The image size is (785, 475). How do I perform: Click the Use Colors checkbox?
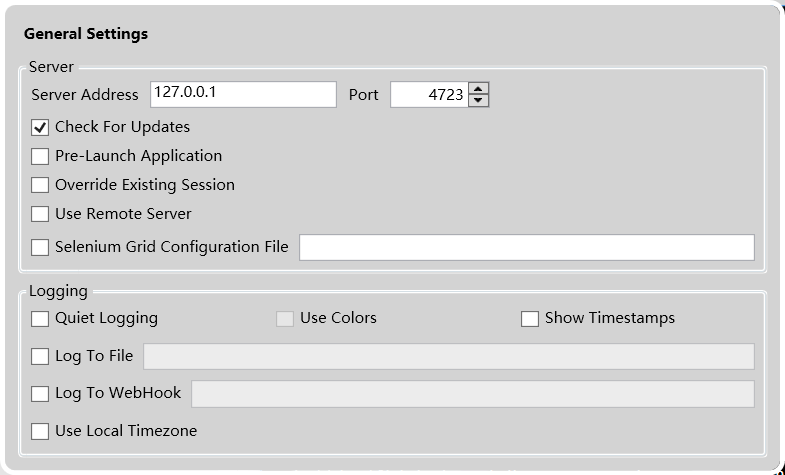point(285,319)
